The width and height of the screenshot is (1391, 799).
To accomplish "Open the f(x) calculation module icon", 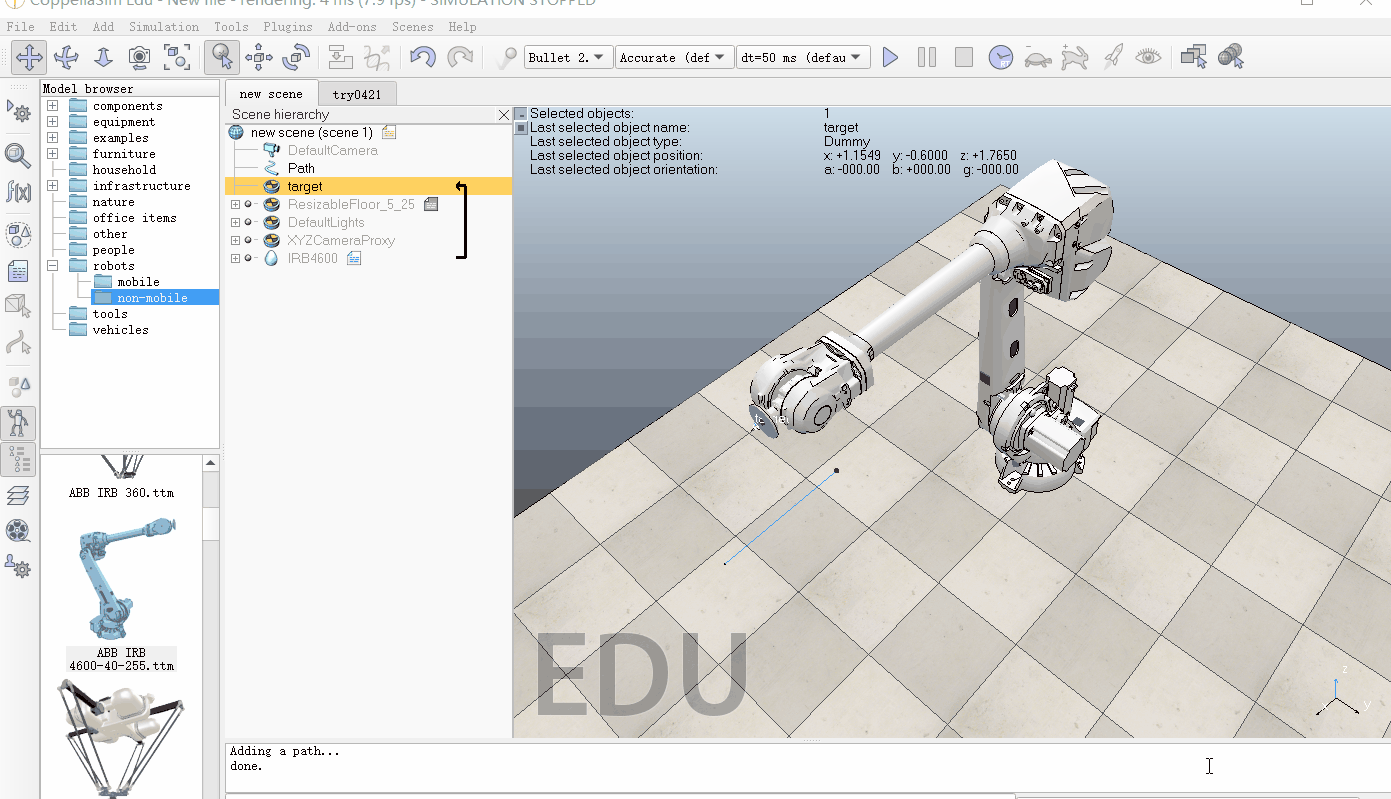I will click(18, 190).
